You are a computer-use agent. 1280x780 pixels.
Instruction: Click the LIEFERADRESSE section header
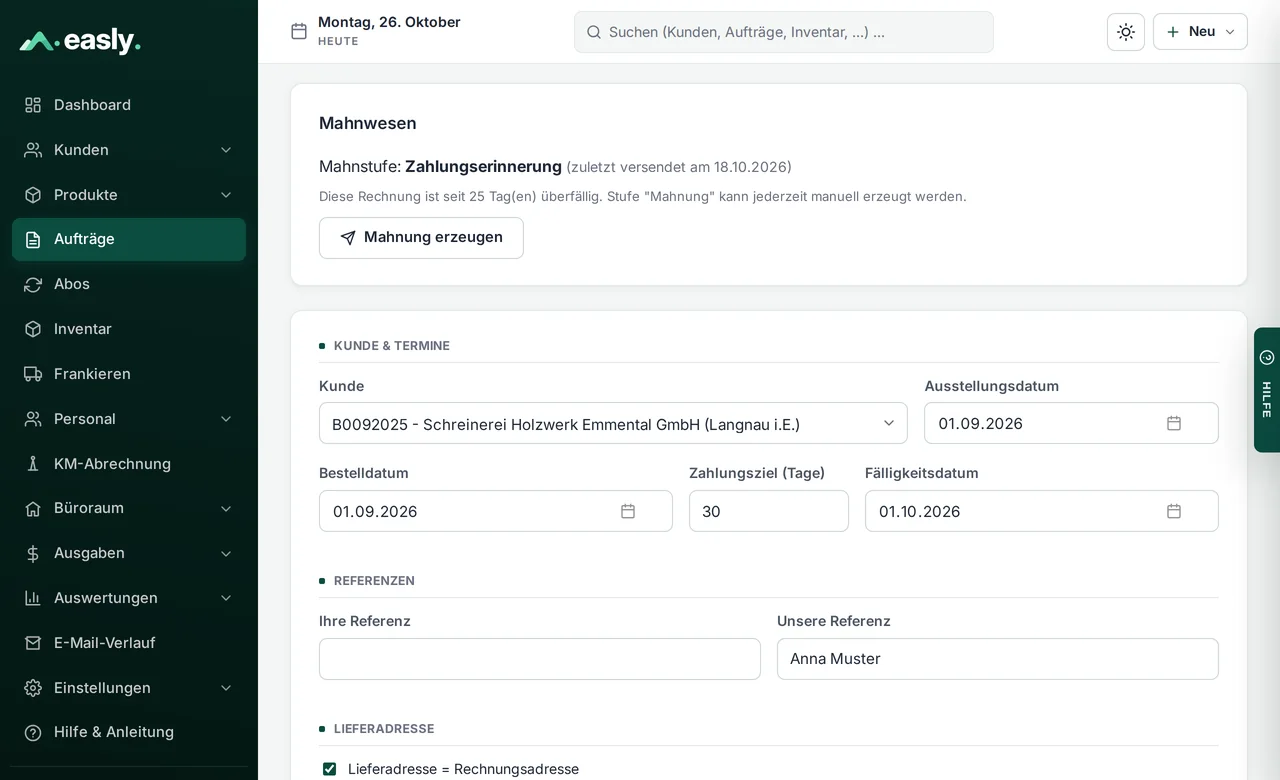(384, 729)
